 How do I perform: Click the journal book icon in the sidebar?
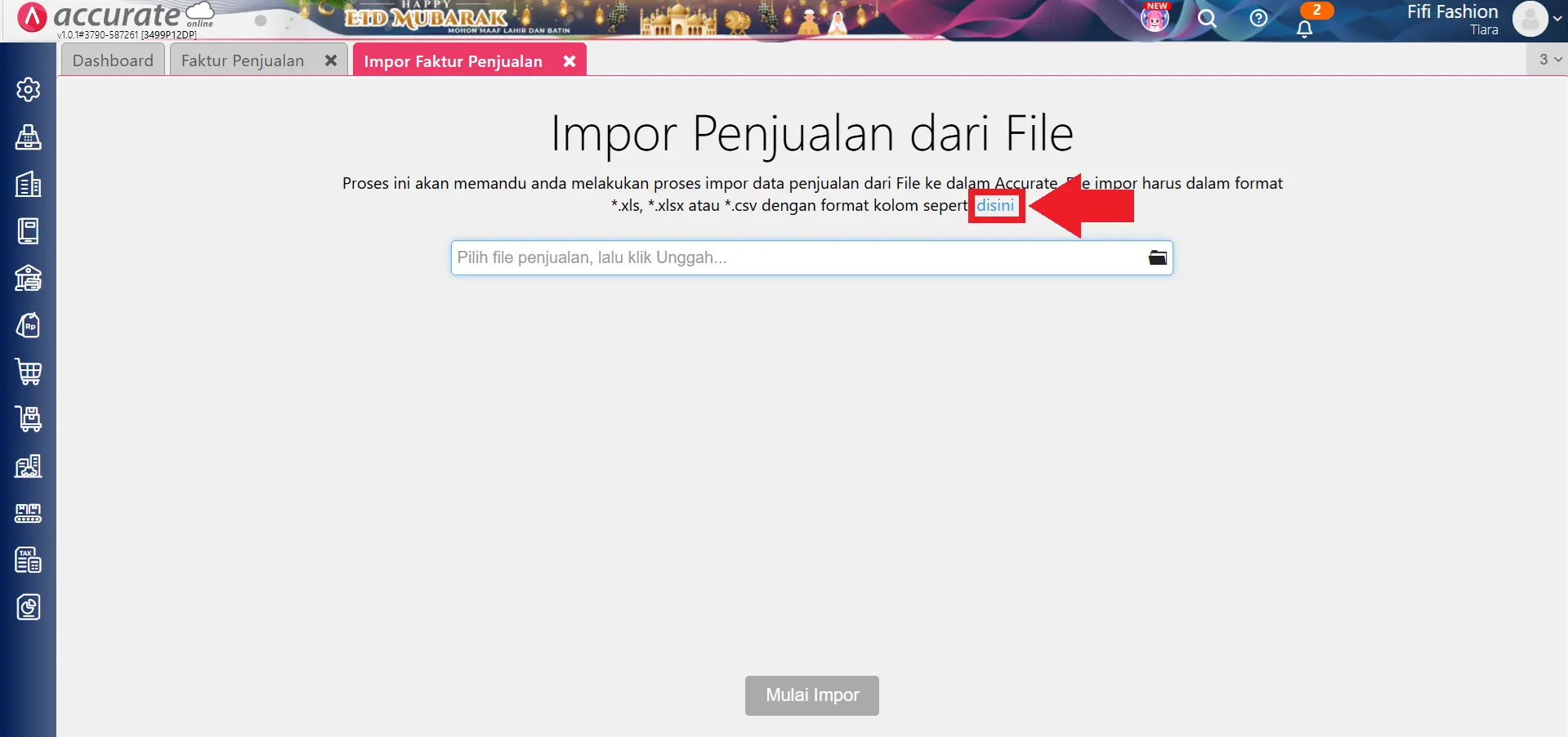(29, 230)
